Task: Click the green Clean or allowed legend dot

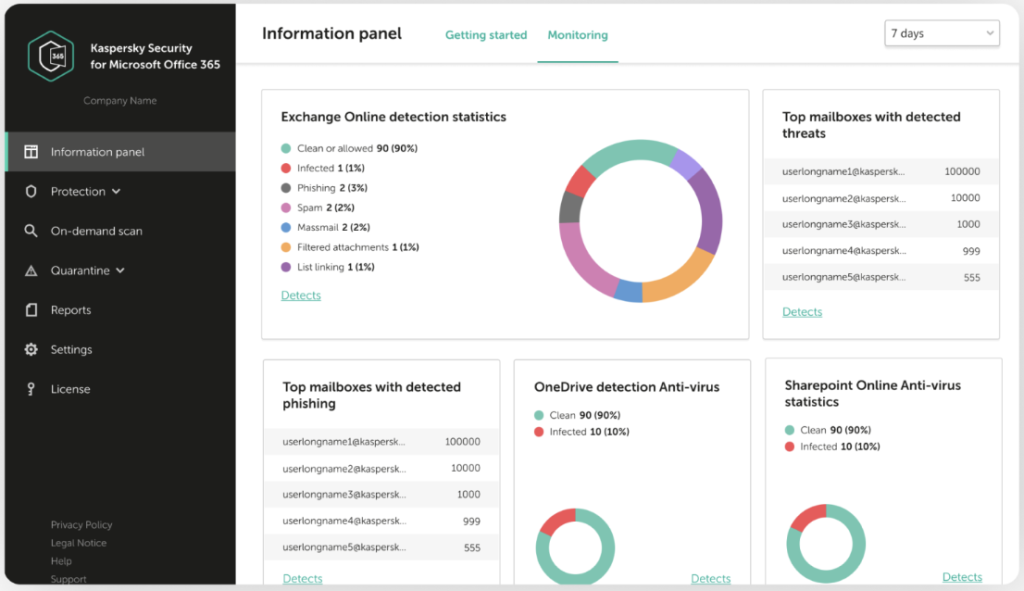Action: [285, 148]
